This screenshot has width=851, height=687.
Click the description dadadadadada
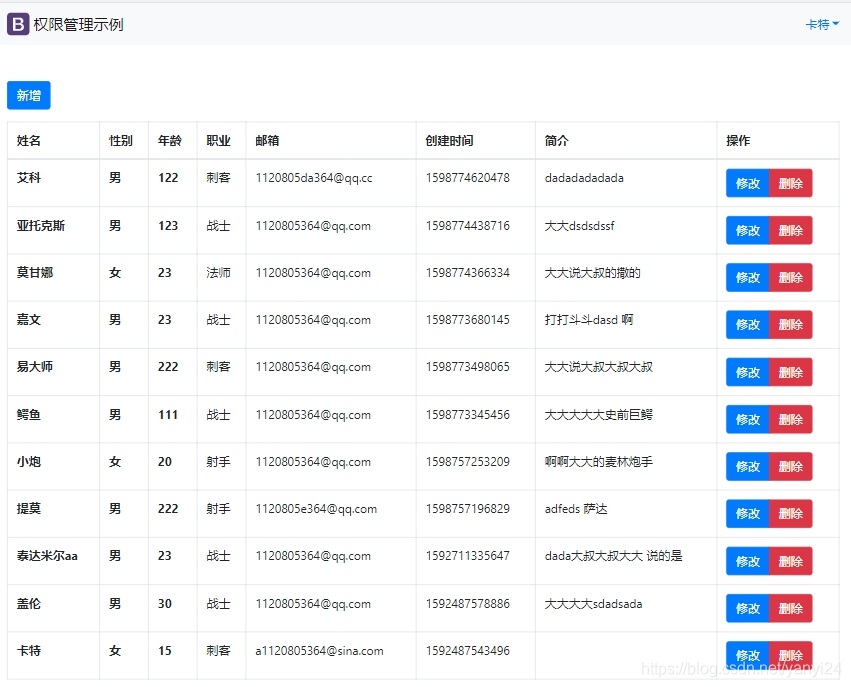584,178
